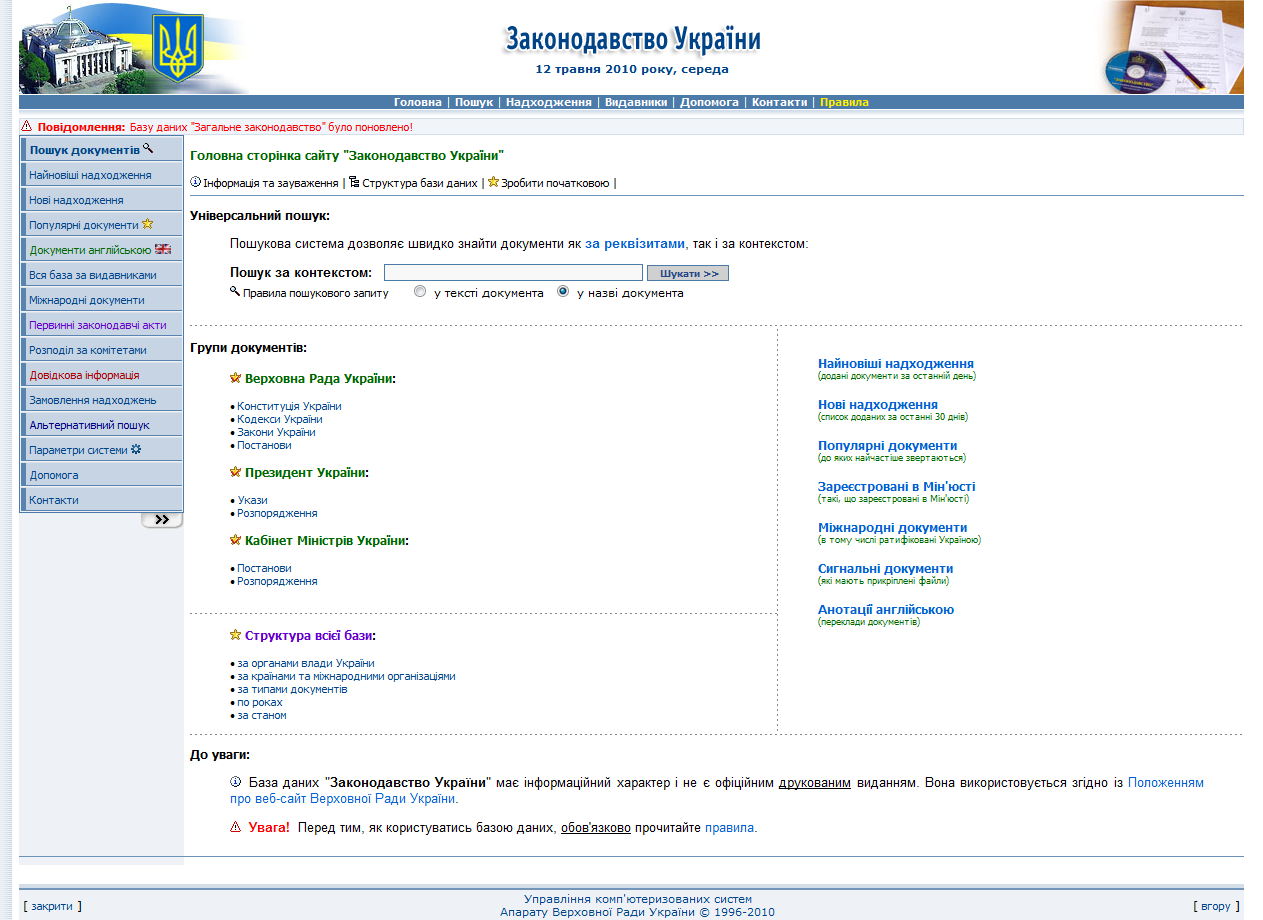The height and width of the screenshot is (920, 1263).
Task: Open Міжнародні документи in the left sidebar
Action: click(102, 300)
